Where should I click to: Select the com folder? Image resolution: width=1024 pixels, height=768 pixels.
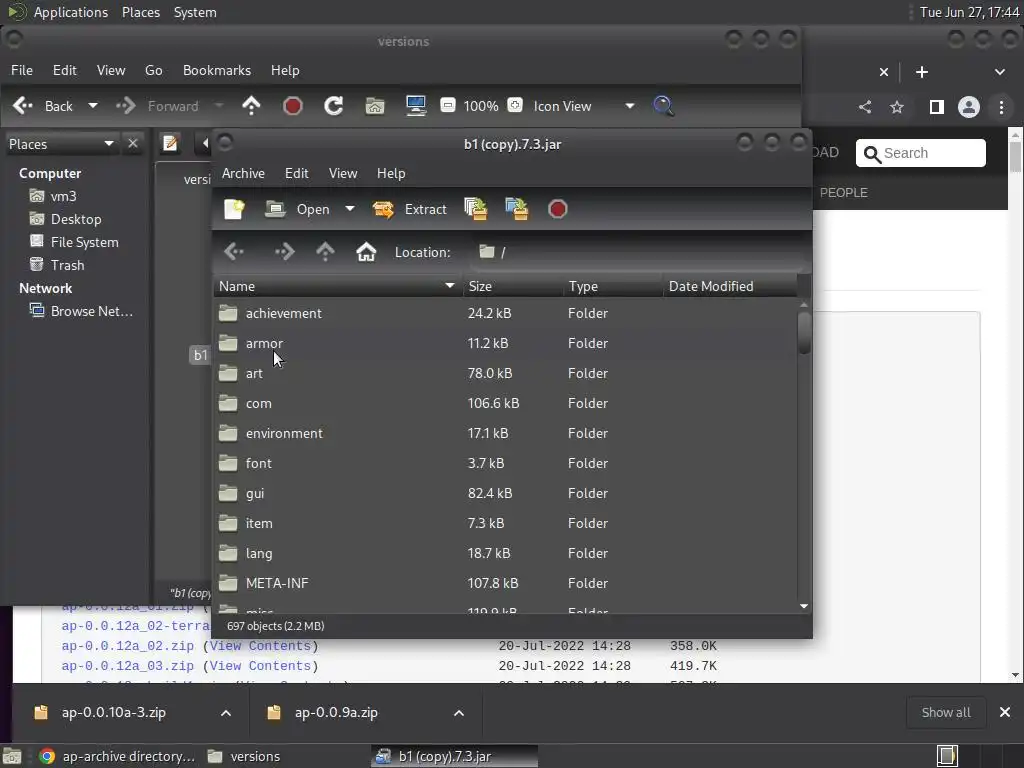pos(505,404)
